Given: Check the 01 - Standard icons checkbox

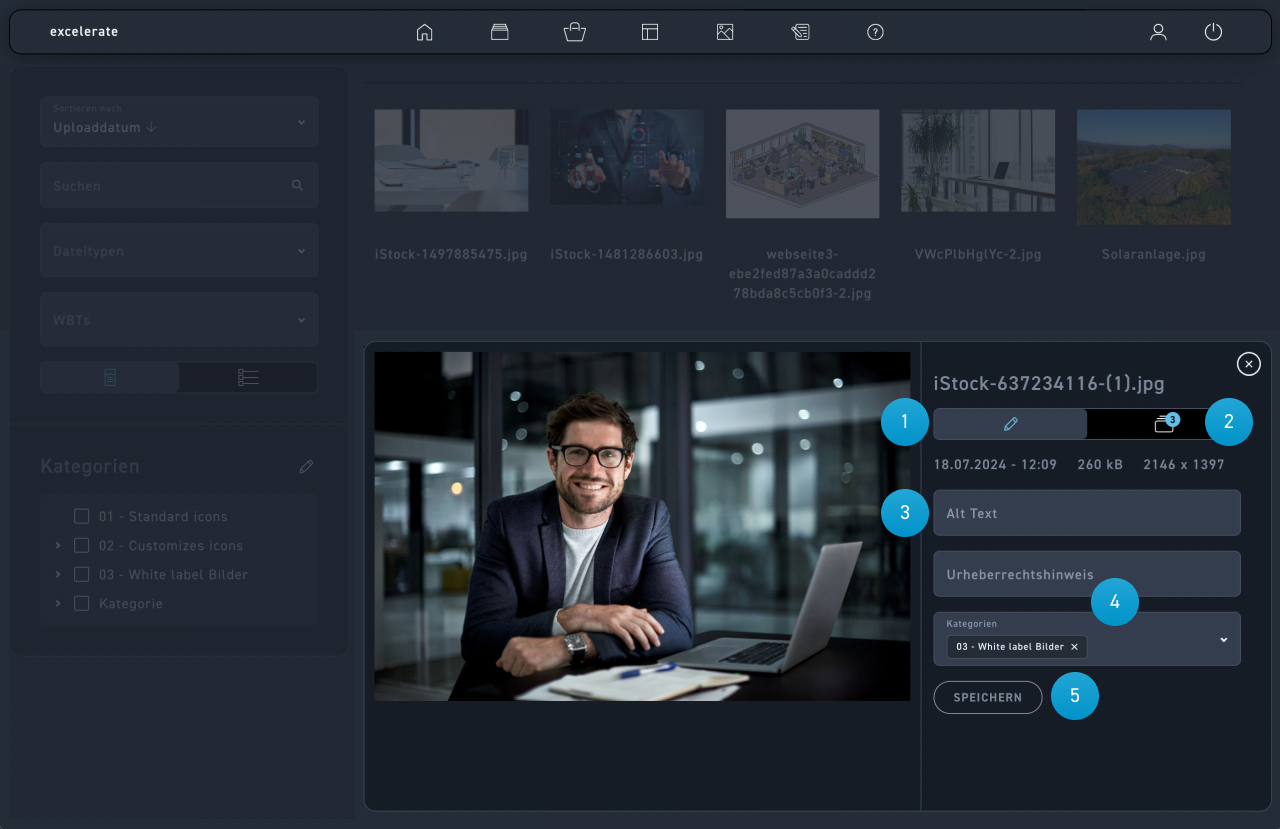Looking at the screenshot, I should 82,517.
